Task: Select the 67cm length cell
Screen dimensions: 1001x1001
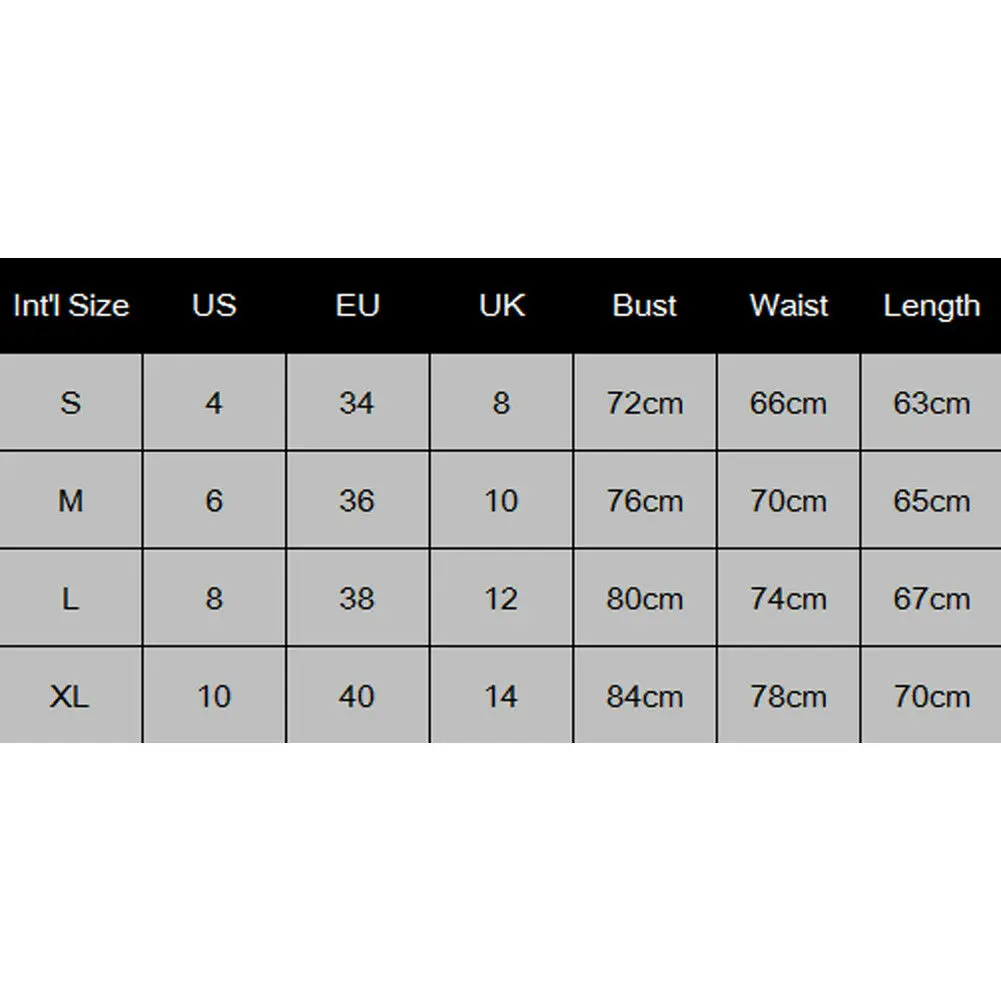Action: [x=931, y=598]
